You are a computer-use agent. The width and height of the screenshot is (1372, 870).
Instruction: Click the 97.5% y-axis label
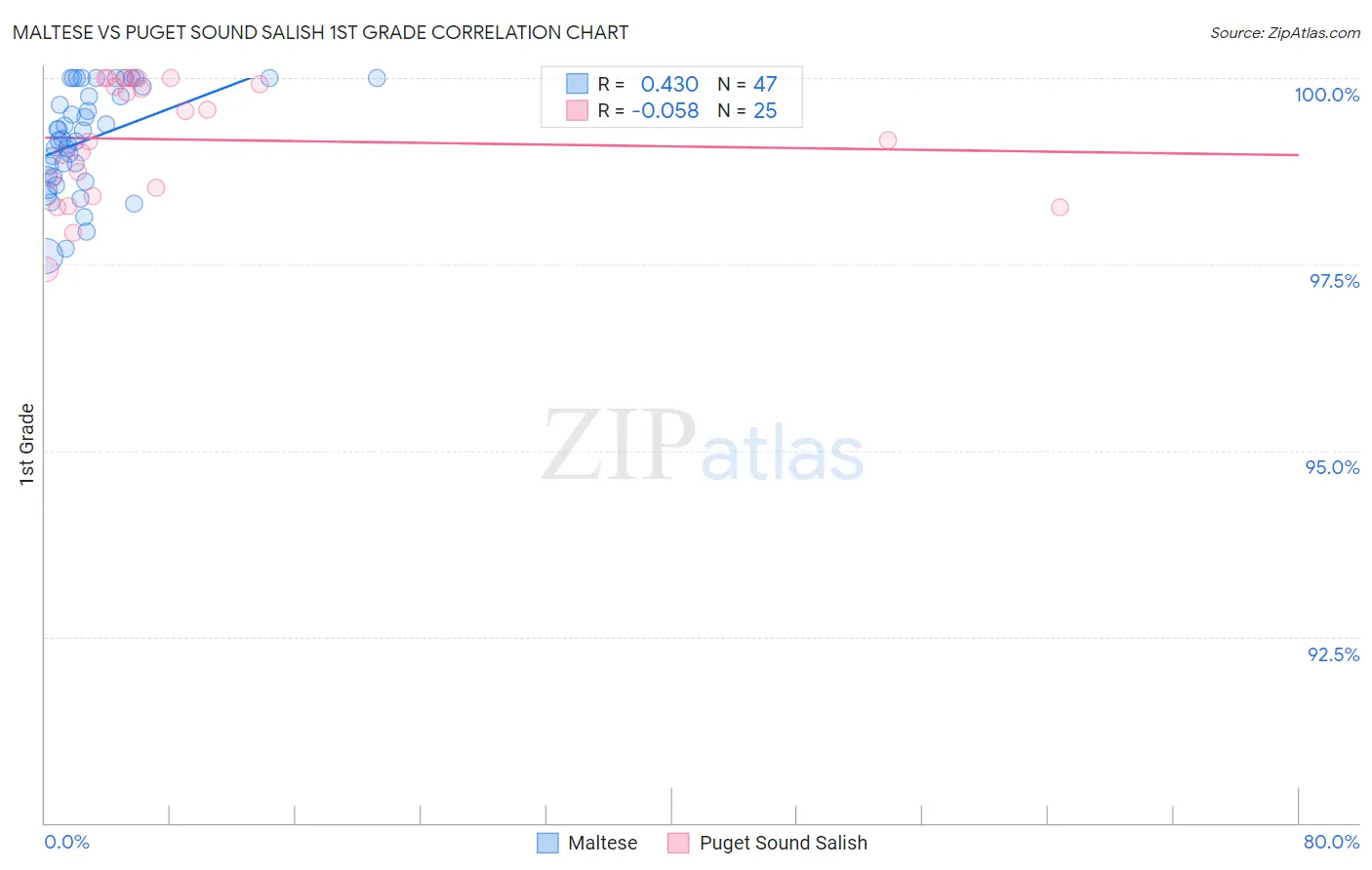pyautogui.click(x=1334, y=281)
